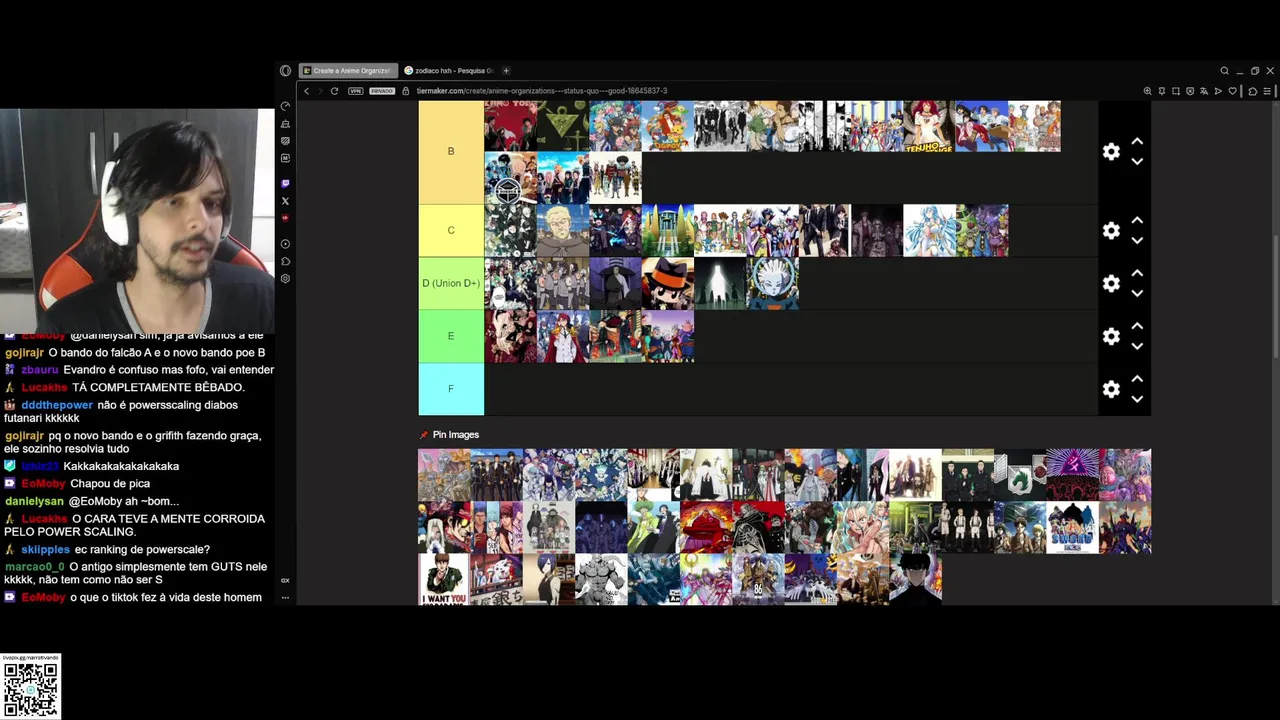Click username marcao0_0 in chat
The height and width of the screenshot is (720, 1280).
[34, 567]
